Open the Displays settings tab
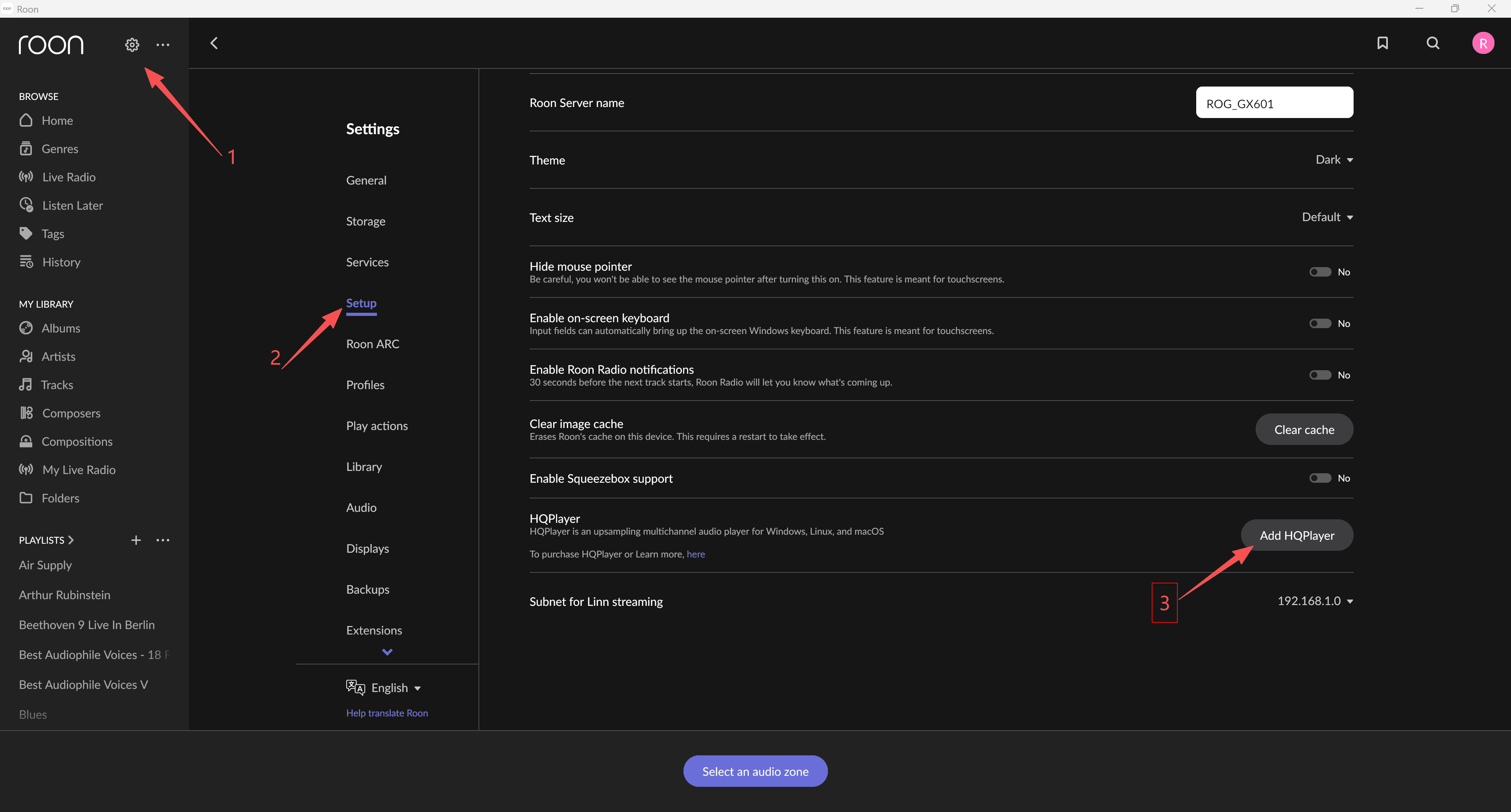The width and height of the screenshot is (1511, 812). [367, 548]
